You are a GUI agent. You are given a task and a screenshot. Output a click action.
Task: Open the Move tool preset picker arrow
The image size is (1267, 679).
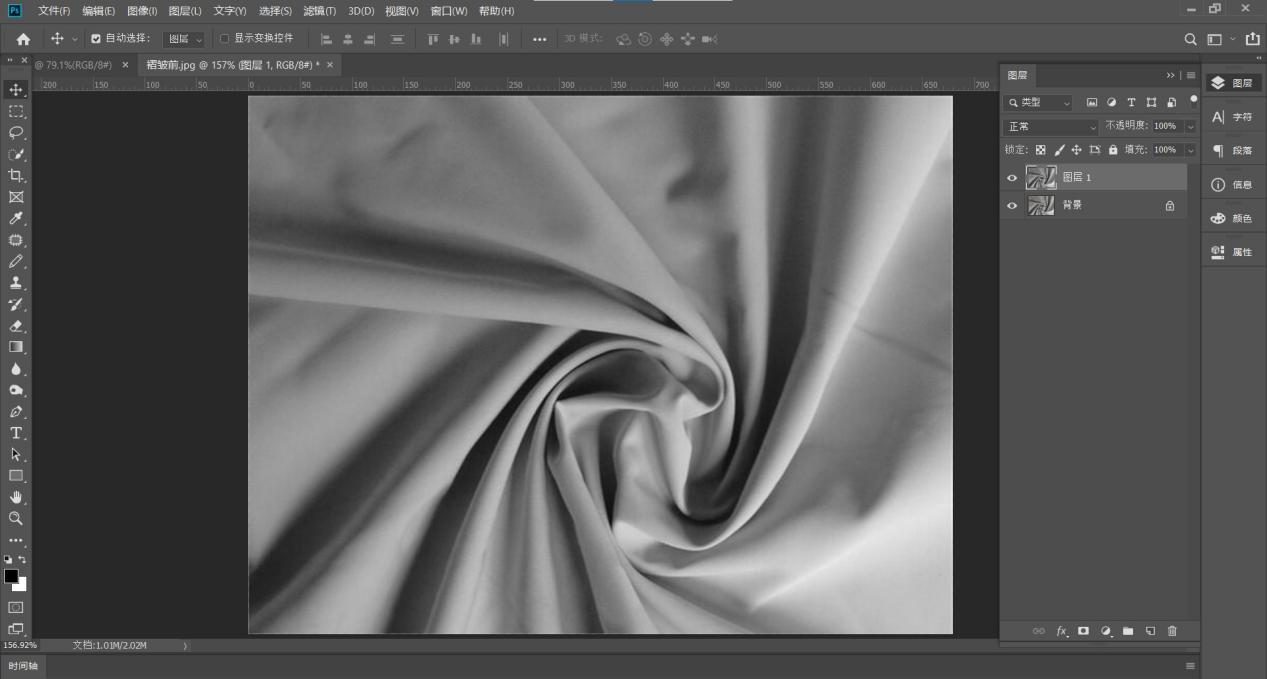coord(75,39)
